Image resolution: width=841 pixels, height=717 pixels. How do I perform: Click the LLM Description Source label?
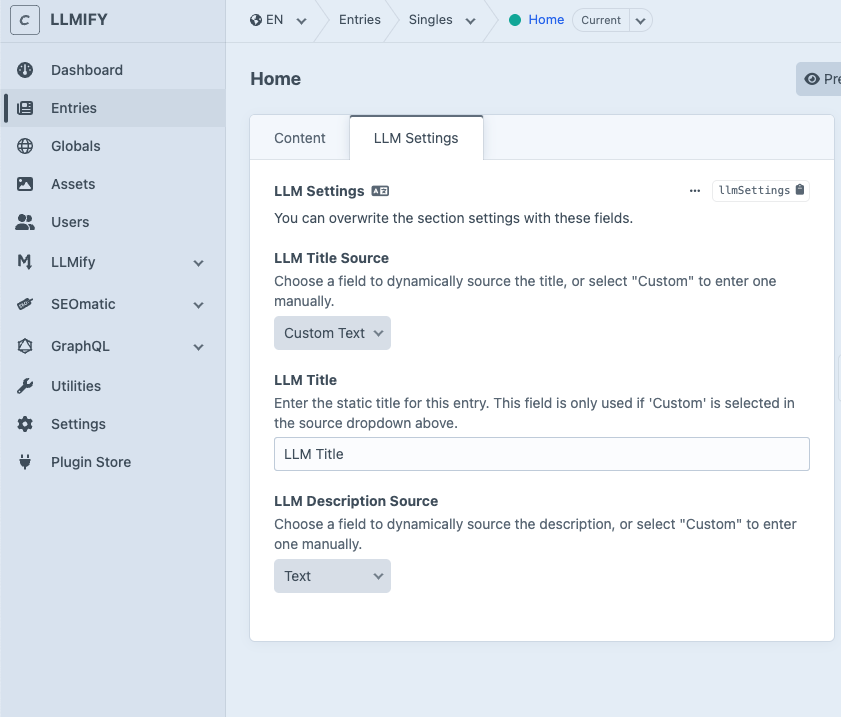(x=356, y=501)
